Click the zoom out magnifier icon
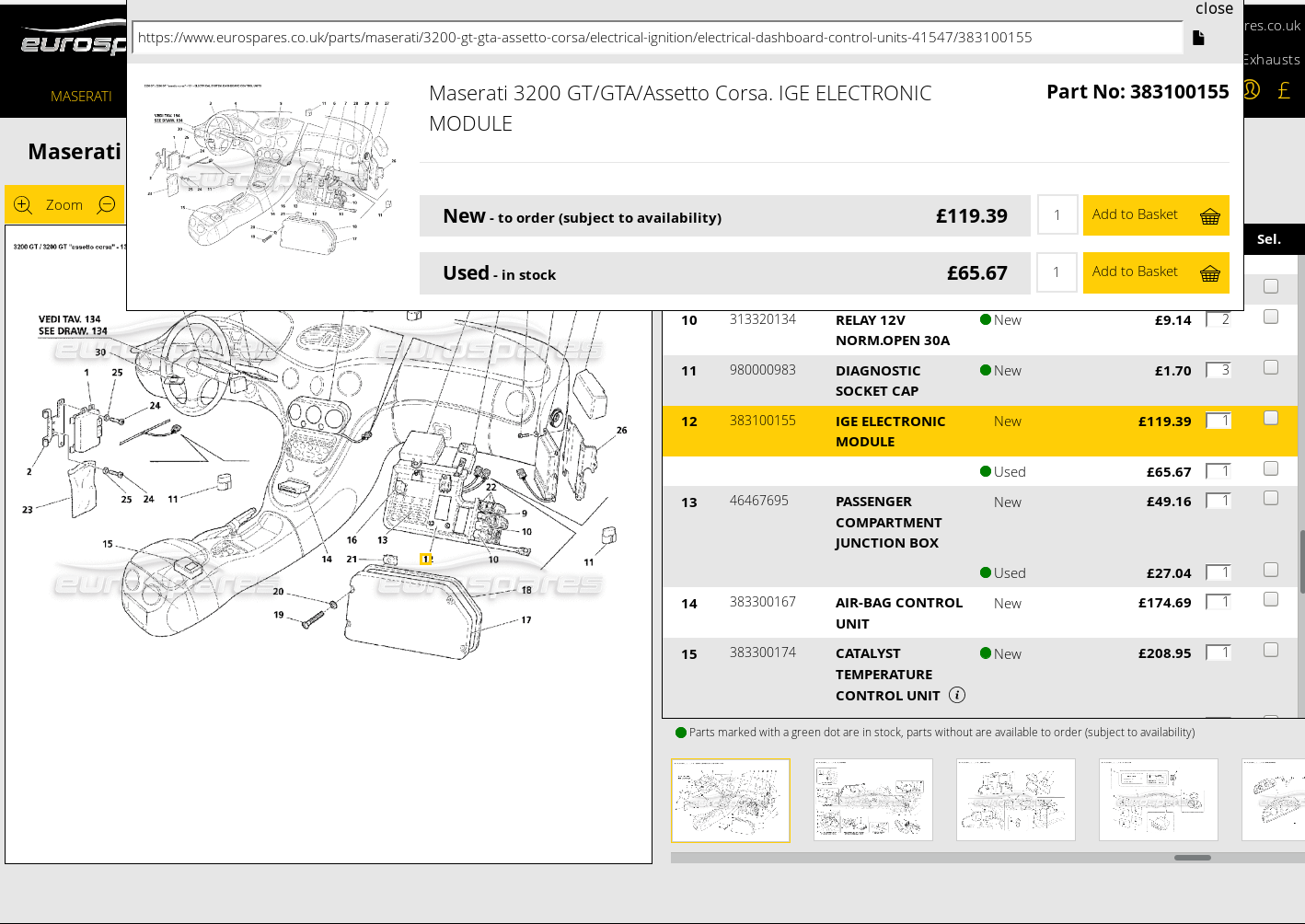The height and width of the screenshot is (924, 1305). point(107,205)
